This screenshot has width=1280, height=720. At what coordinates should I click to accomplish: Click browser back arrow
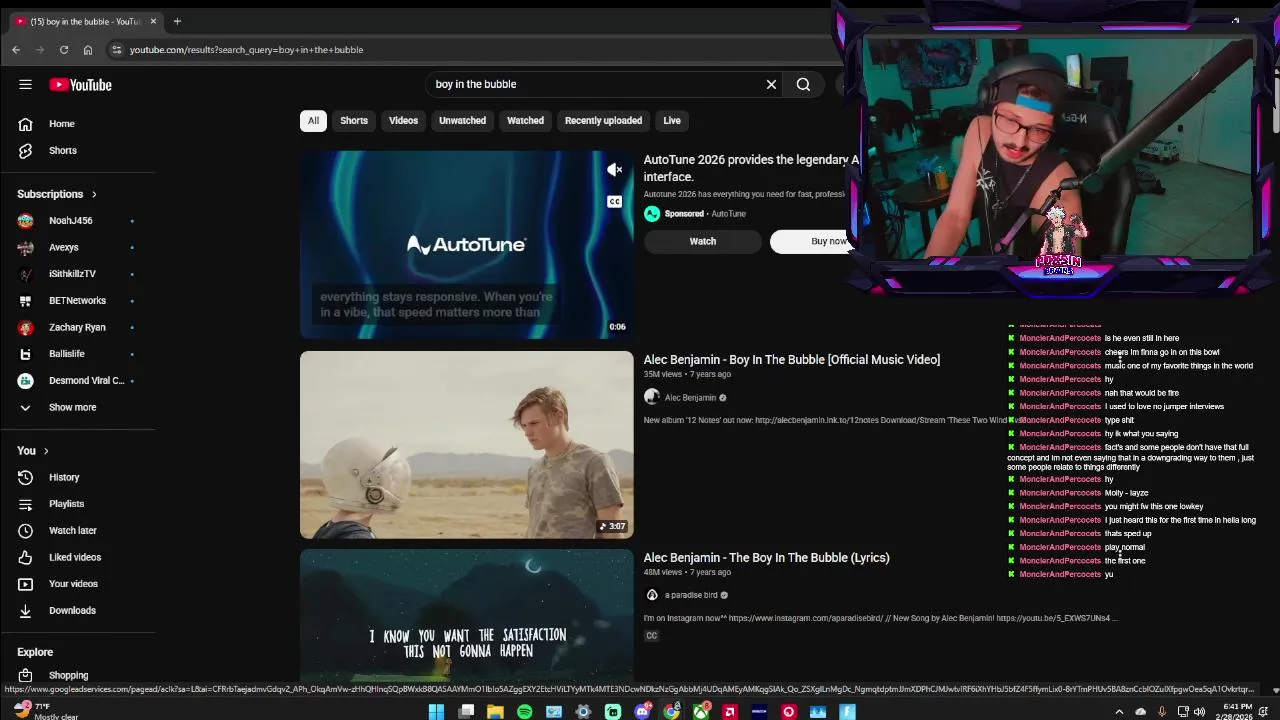coord(16,50)
